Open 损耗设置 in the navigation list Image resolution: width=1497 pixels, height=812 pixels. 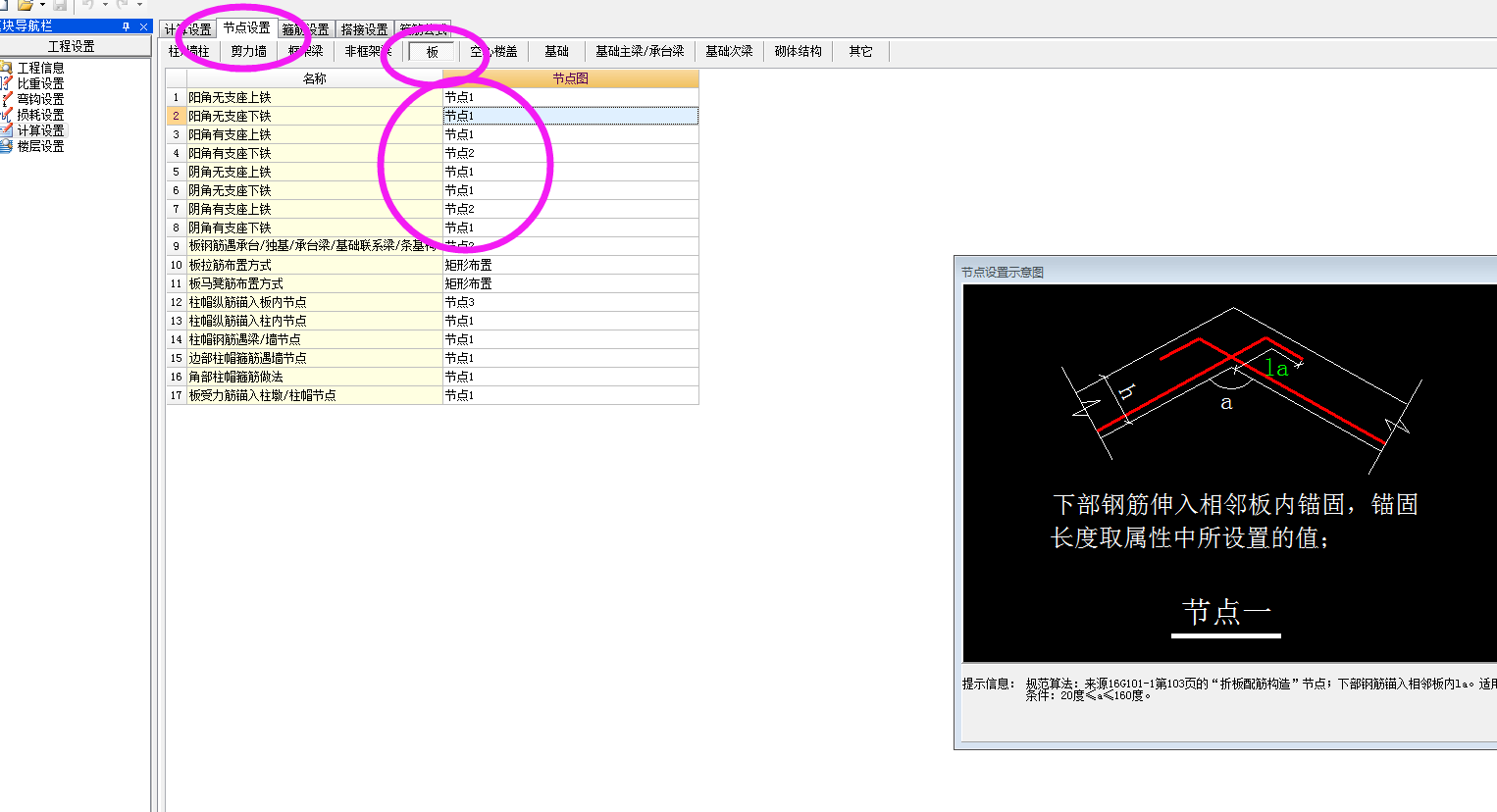click(40, 115)
